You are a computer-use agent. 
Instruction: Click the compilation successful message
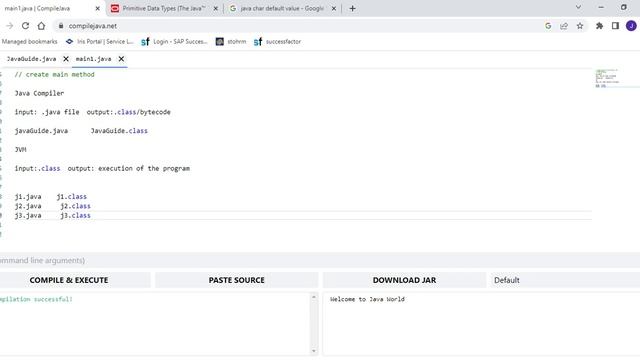coord(36,299)
